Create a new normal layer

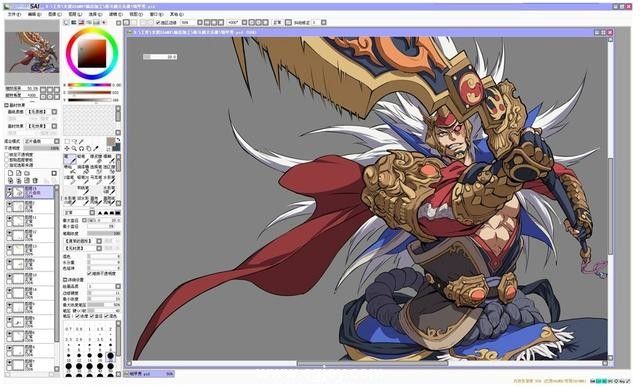pos(11,173)
